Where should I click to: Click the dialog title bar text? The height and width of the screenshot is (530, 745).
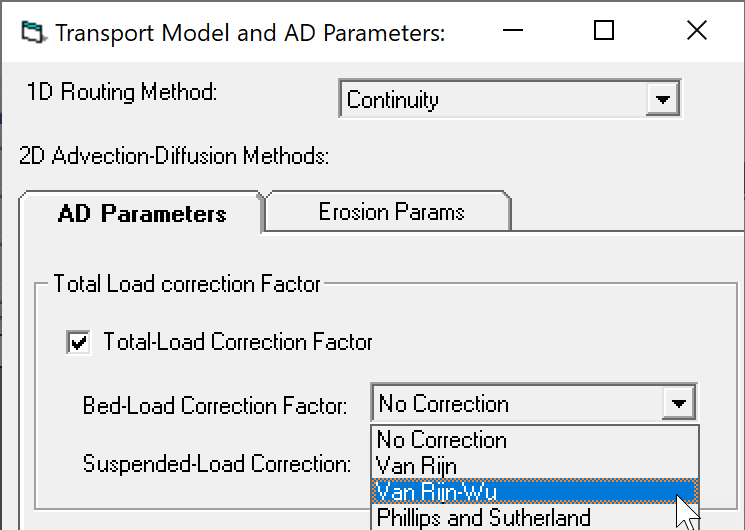pyautogui.click(x=250, y=33)
